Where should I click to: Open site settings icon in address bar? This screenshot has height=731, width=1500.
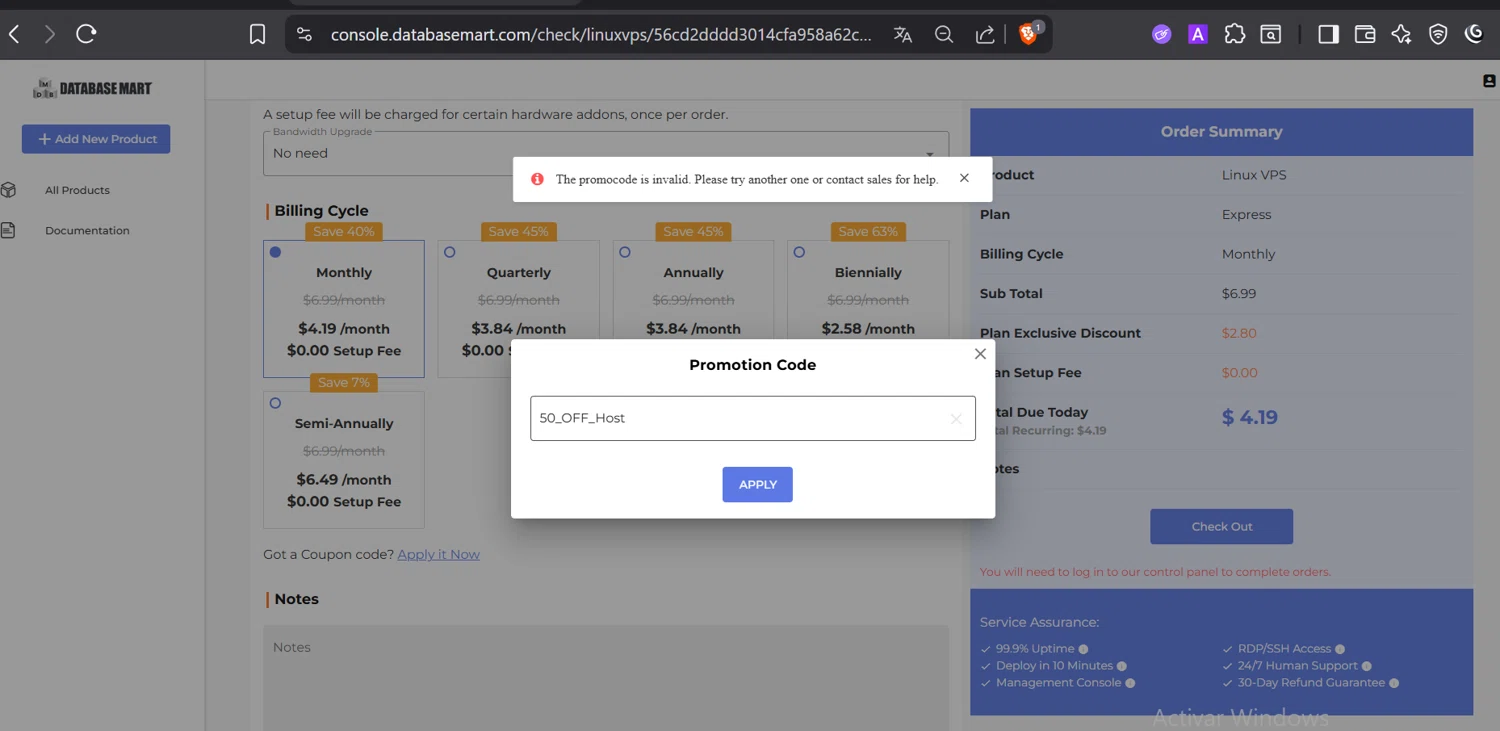click(x=305, y=34)
